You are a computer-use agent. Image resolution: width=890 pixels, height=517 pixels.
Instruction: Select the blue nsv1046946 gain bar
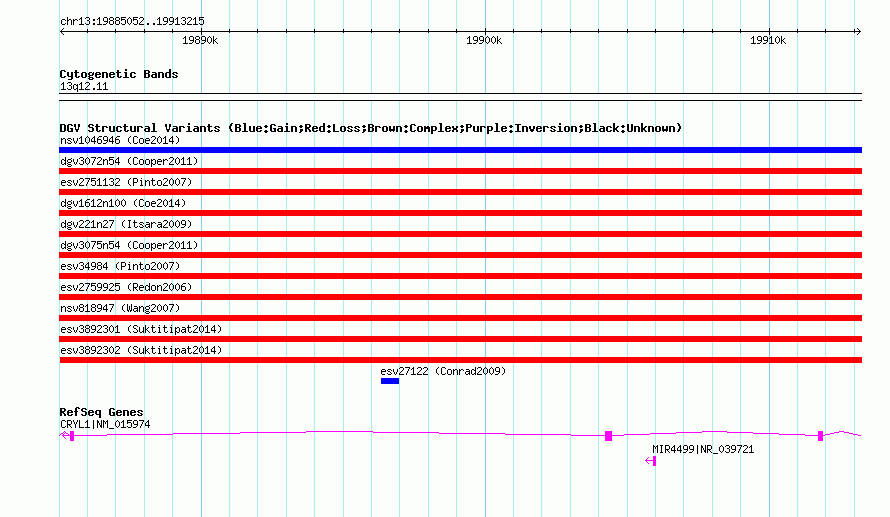click(460, 150)
